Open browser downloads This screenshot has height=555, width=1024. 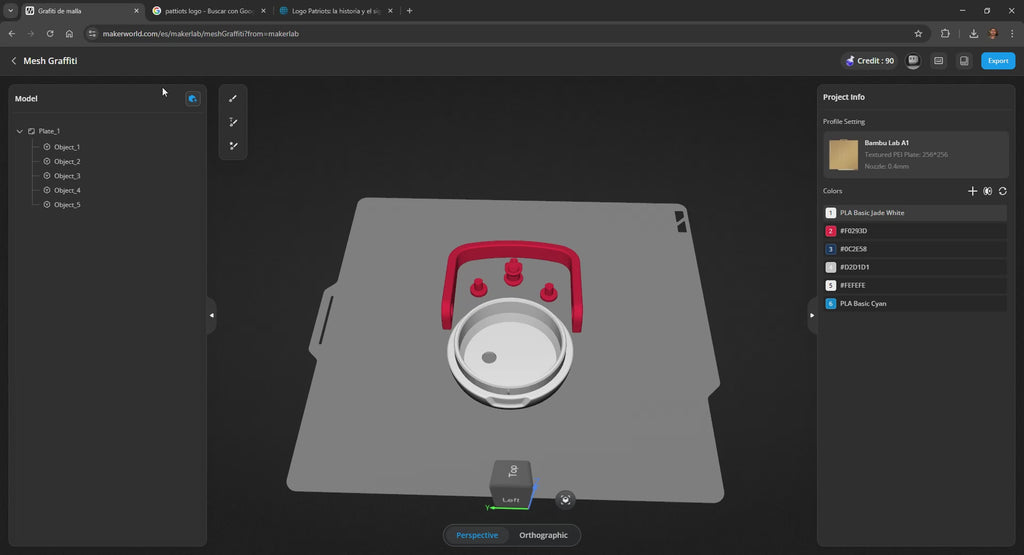pyautogui.click(x=974, y=33)
